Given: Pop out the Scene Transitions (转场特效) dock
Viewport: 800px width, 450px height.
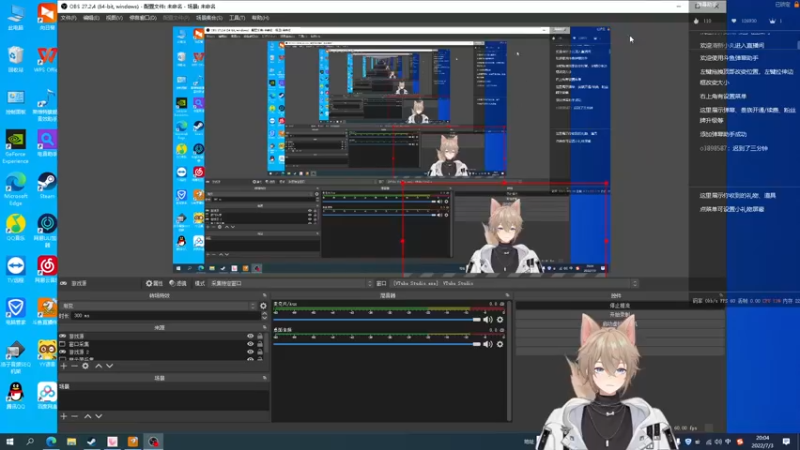Looking at the screenshot, I should point(264,295).
